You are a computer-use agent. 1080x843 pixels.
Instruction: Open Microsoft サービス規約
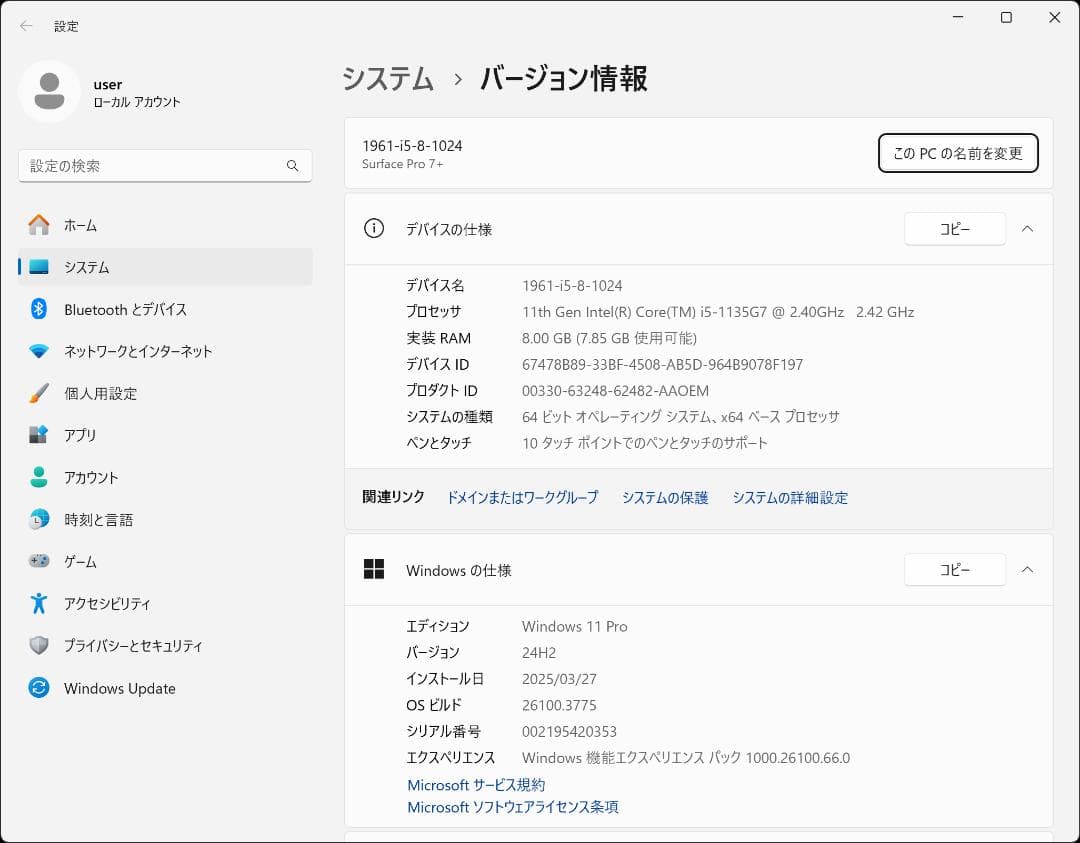475,785
